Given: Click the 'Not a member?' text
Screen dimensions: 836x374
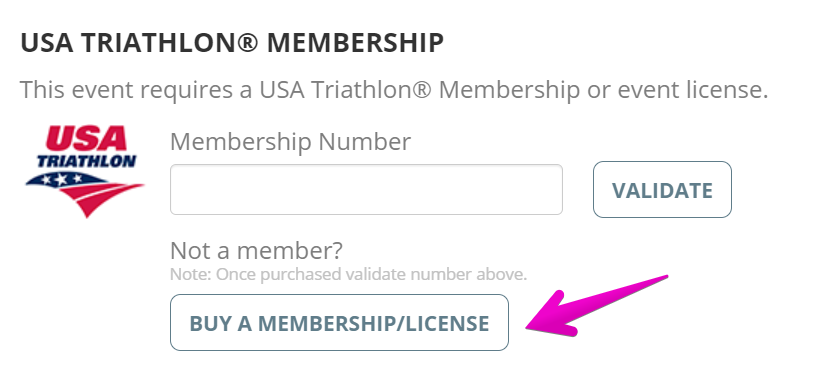Looking at the screenshot, I should coord(256,250).
